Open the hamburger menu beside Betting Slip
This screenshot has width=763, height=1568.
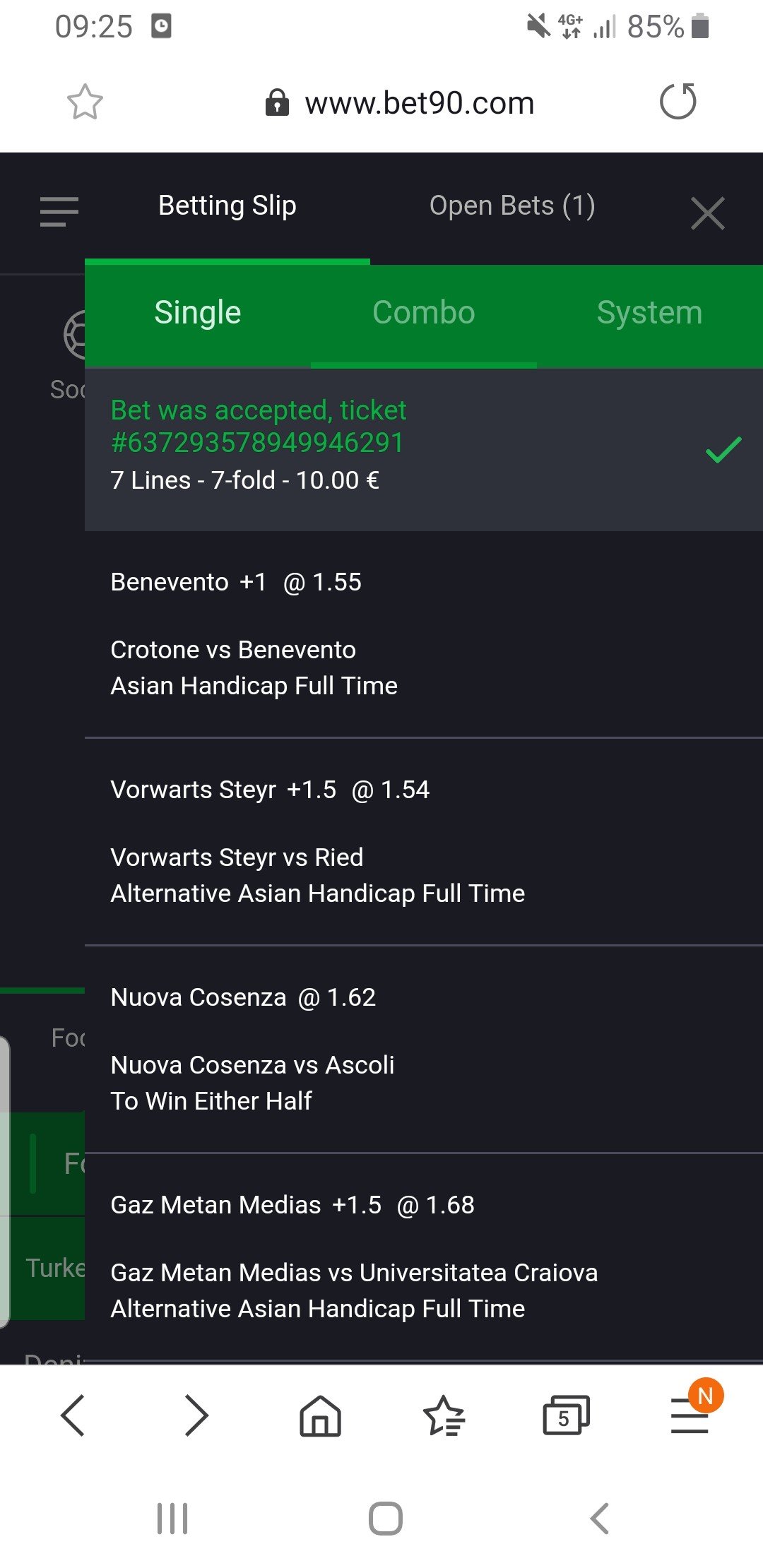[59, 211]
